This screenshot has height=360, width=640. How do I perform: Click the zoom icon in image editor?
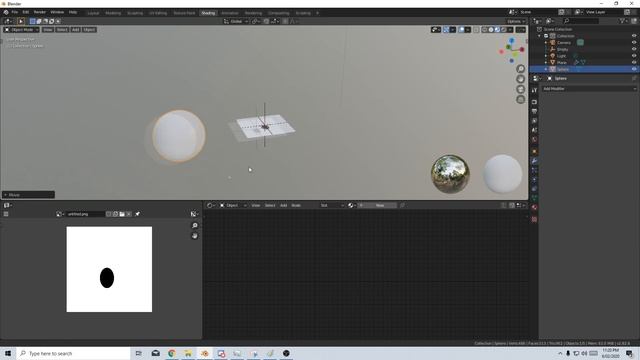coord(195,226)
